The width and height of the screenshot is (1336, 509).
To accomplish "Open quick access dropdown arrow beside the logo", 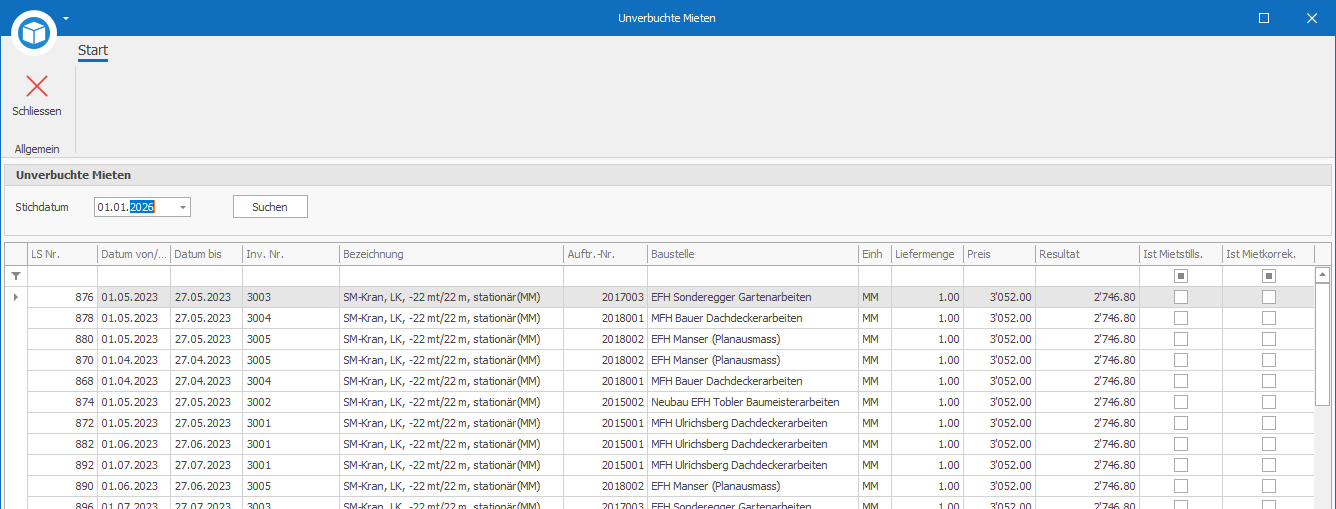I will coord(66,18).
